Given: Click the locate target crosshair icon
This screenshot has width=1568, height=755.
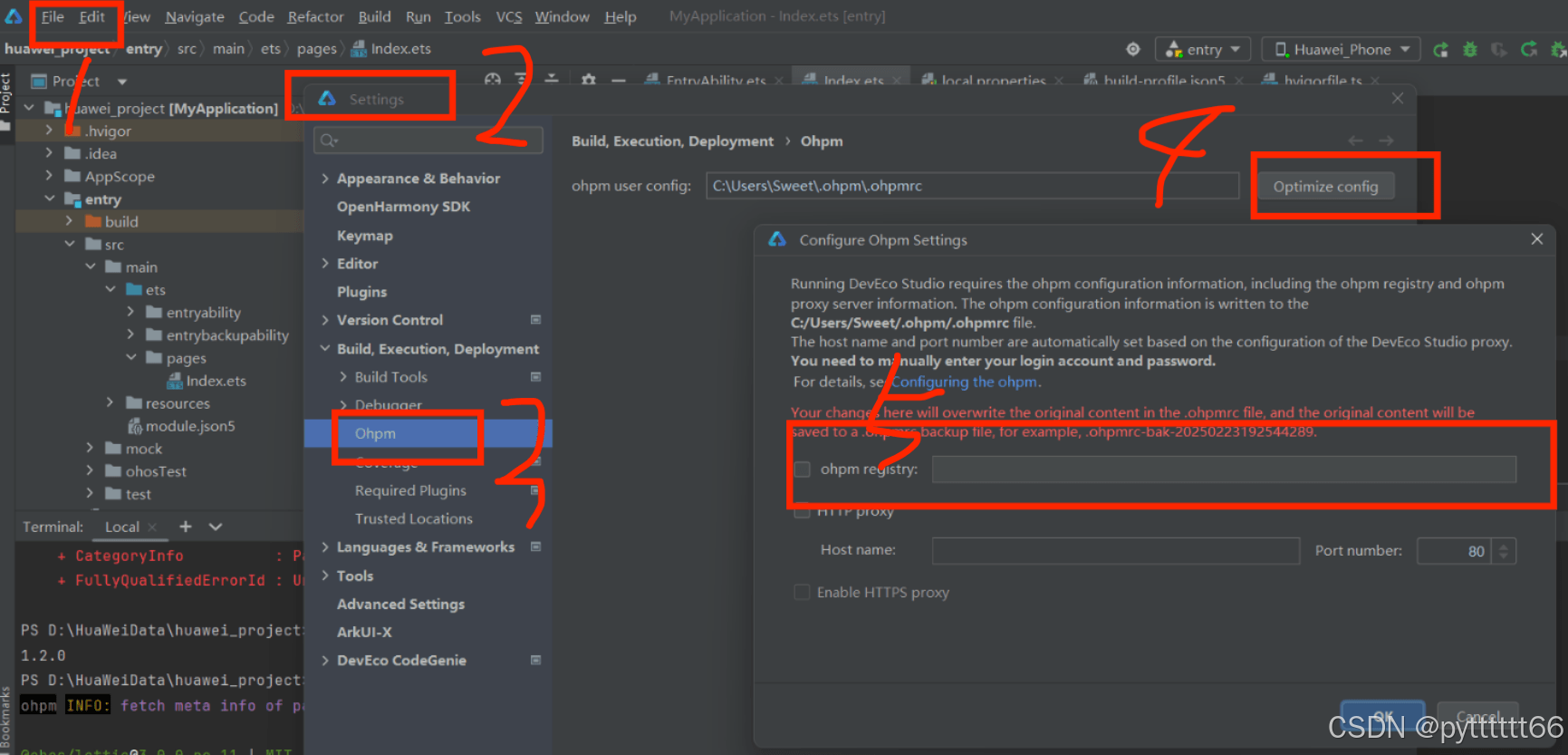Looking at the screenshot, I should [x=1133, y=49].
